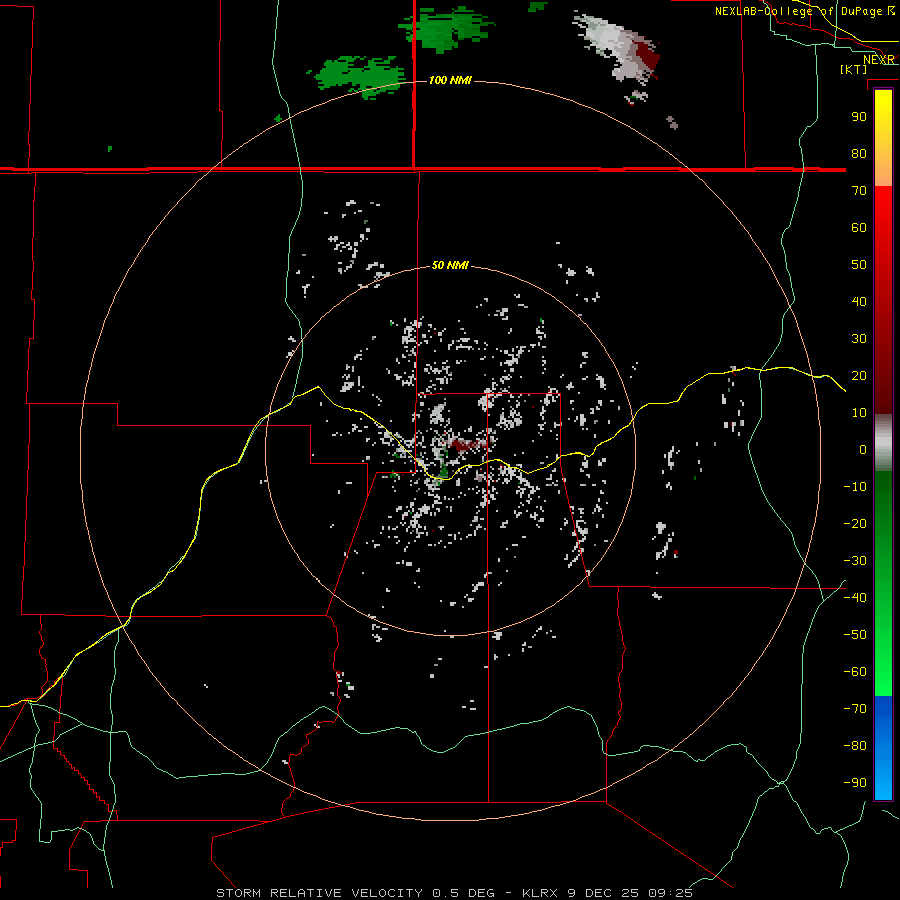Click the NEXRAD label above the [KT] units
The image size is (900, 900).
pyautogui.click(x=879, y=60)
